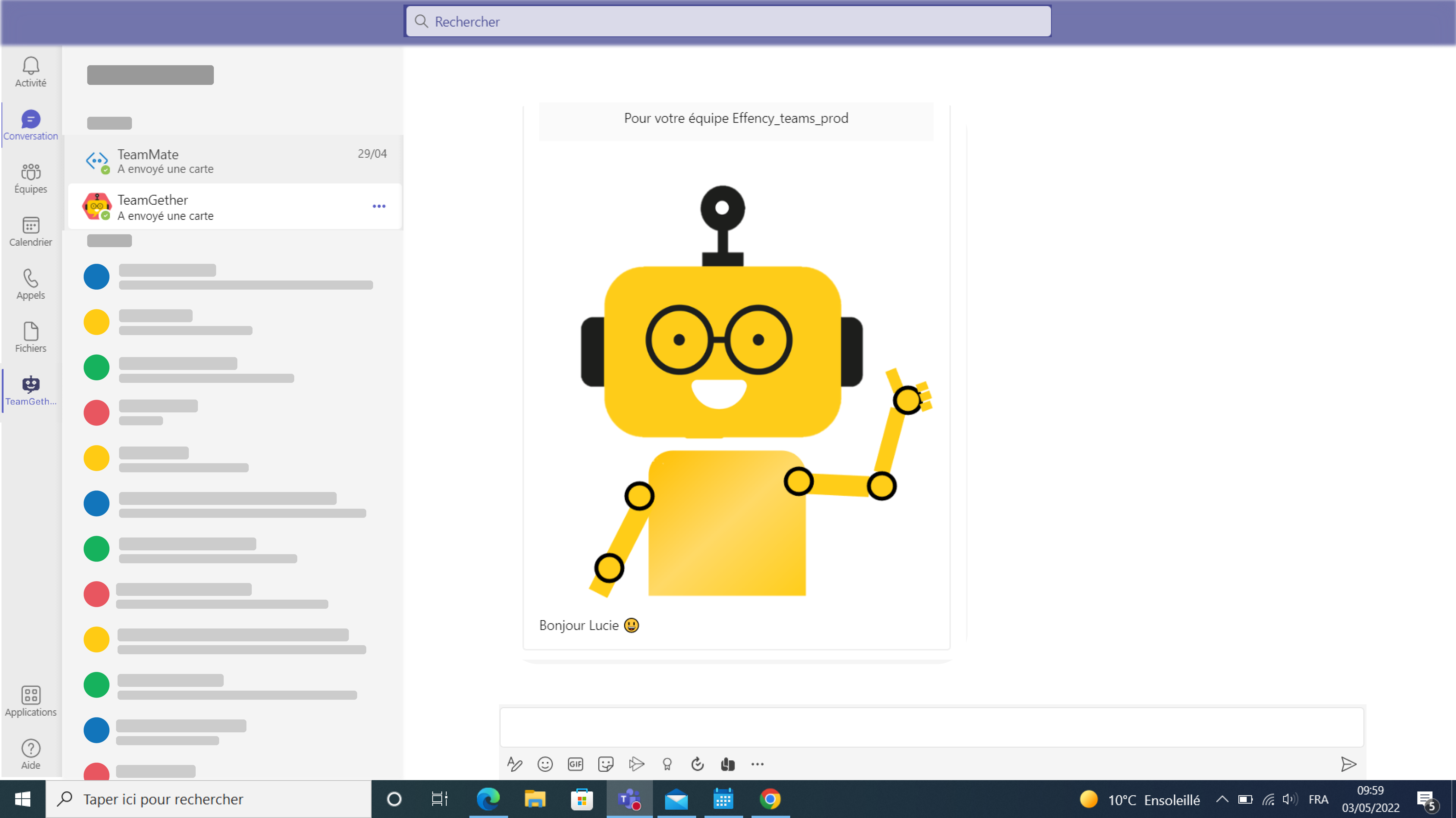This screenshot has height=818, width=1456.
Task: Open TeamMate conversation entry
Action: click(x=238, y=160)
